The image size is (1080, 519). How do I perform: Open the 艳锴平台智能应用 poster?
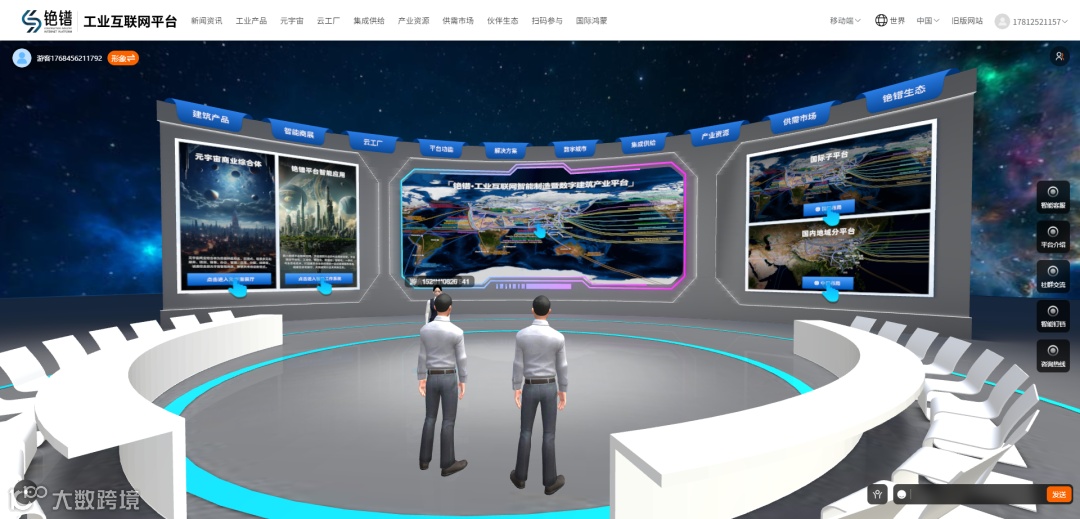[318, 222]
